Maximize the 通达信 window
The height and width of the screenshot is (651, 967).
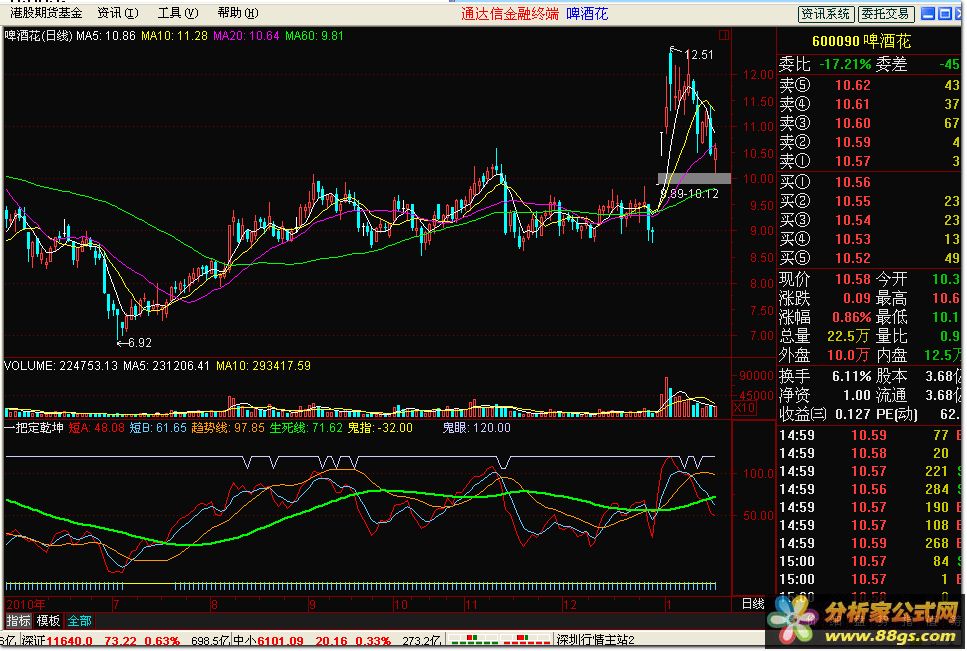point(944,14)
